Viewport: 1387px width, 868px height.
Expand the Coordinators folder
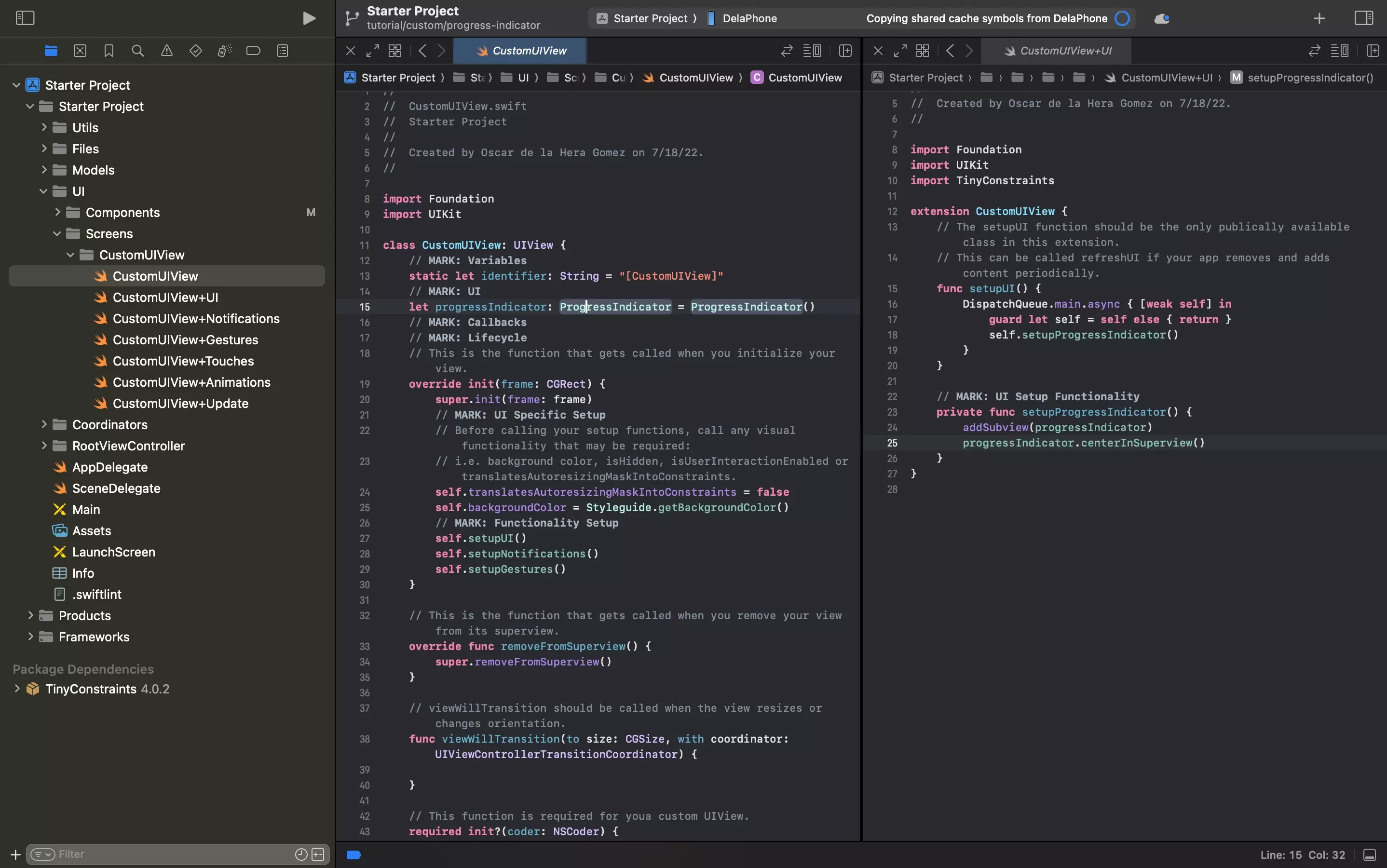pyautogui.click(x=43, y=425)
